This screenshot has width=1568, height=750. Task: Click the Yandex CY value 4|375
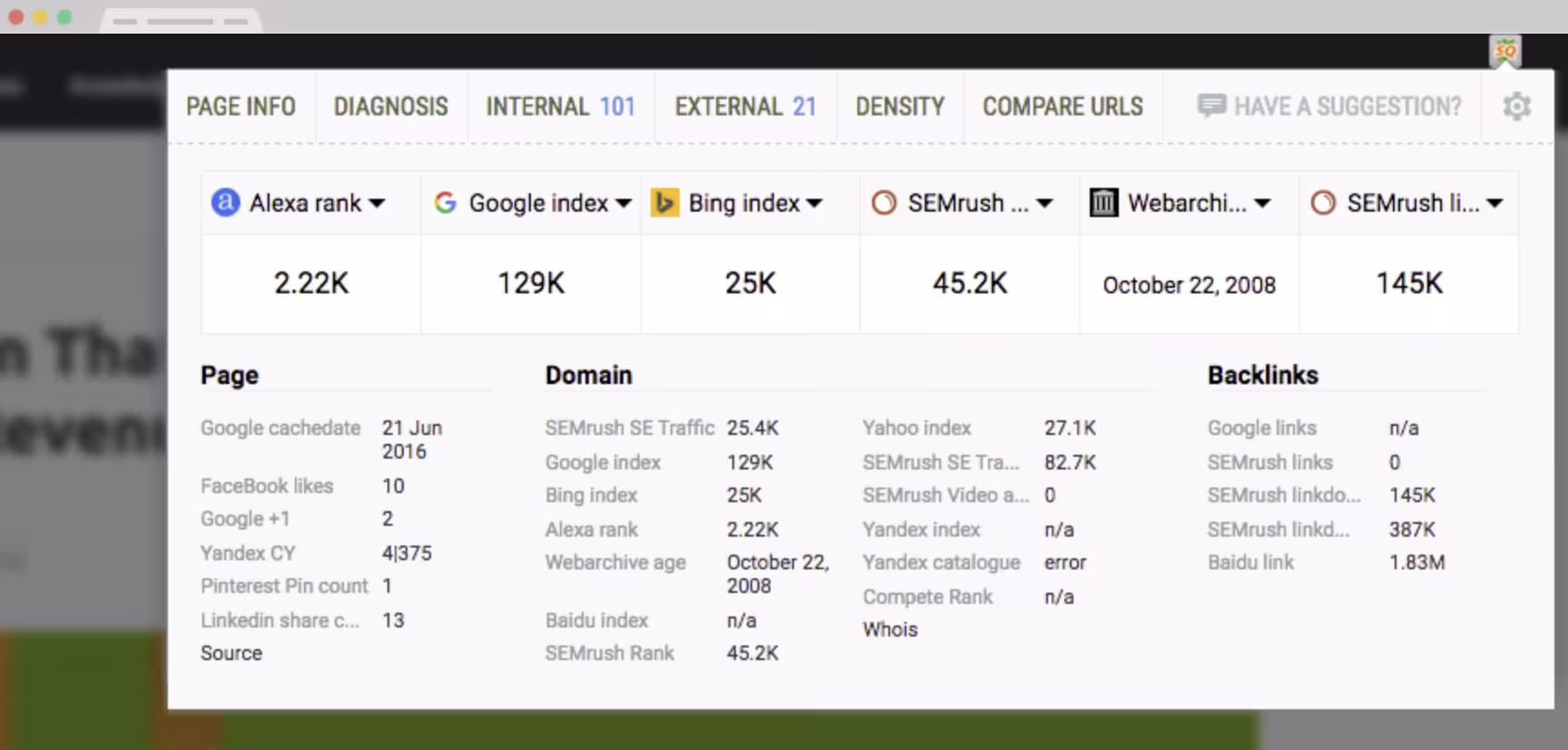tap(407, 553)
